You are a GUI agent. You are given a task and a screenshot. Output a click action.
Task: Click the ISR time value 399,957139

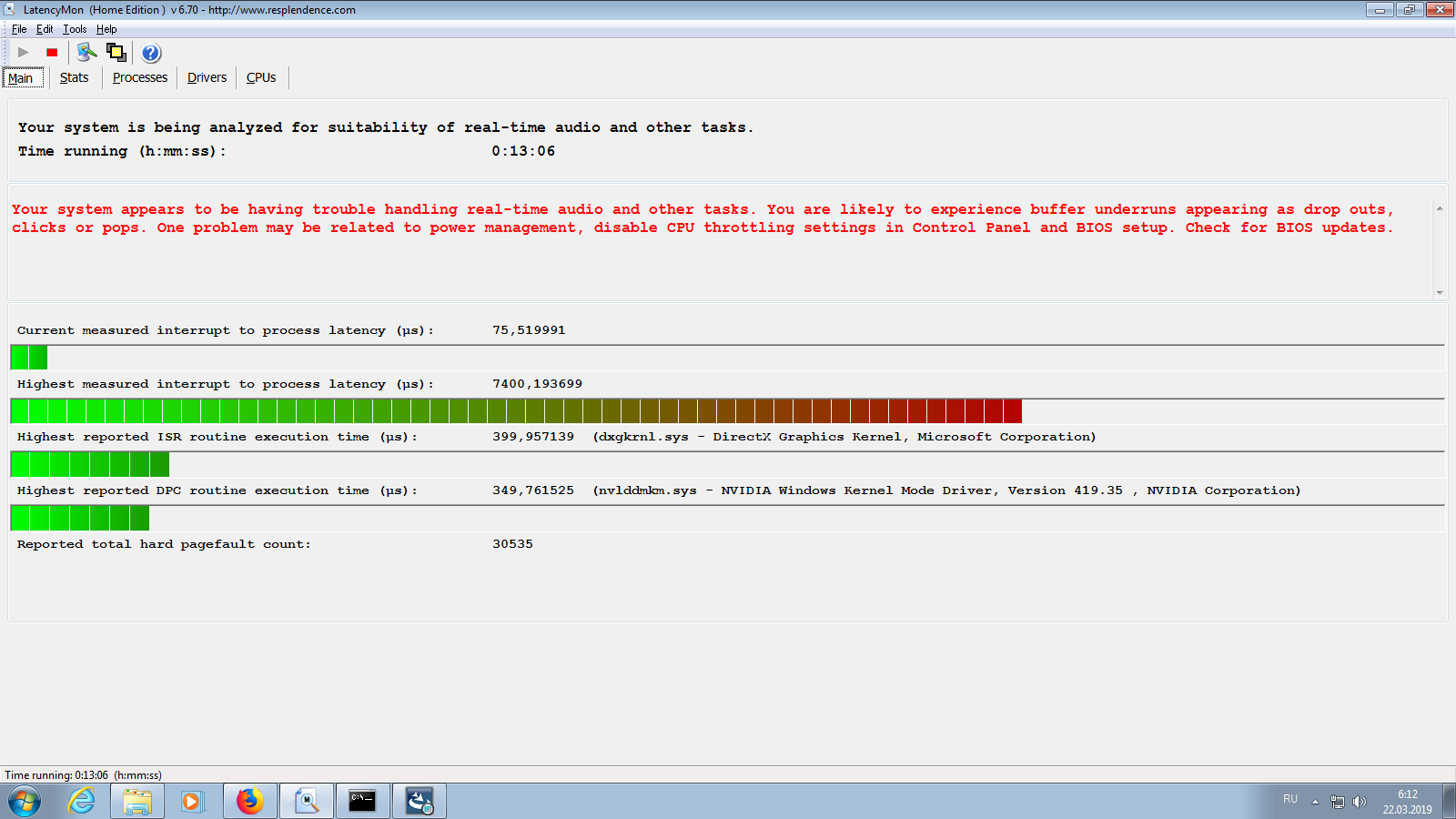(533, 437)
